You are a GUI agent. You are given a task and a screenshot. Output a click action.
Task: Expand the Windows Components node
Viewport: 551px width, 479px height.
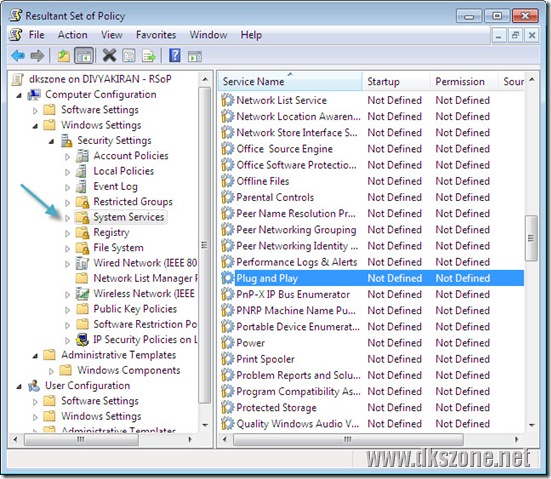click(52, 371)
